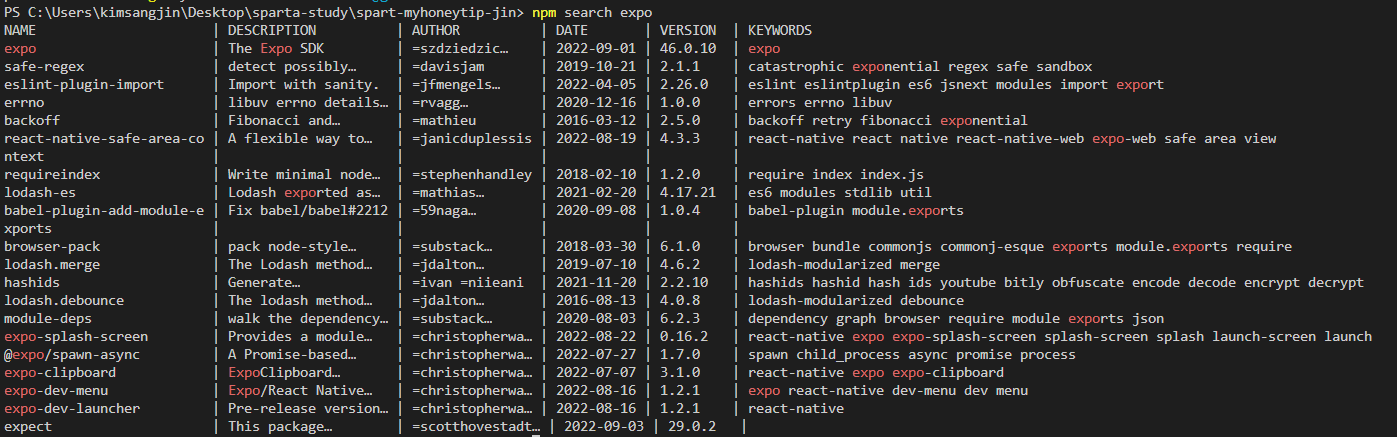Click the package name 'expo-dev-launcher'
Image resolution: width=1397 pixels, height=437 pixels.
pos(72,408)
